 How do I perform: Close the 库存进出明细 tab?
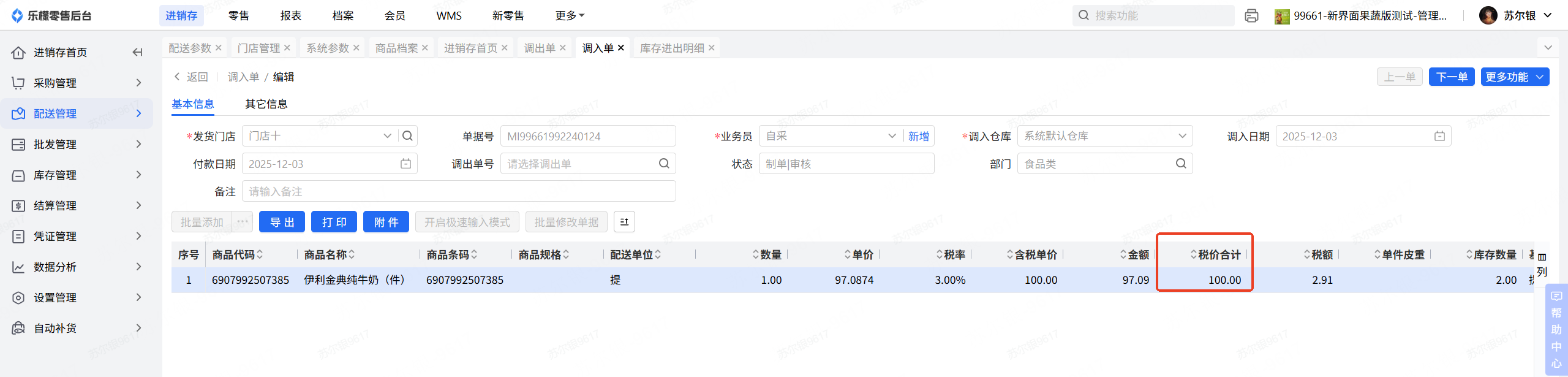711,48
